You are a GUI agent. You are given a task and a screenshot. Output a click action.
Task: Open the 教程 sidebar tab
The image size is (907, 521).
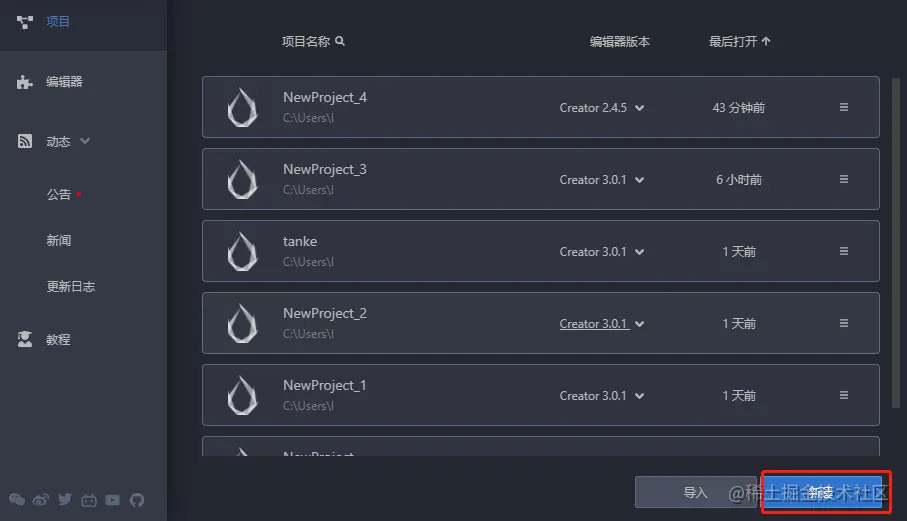(x=58, y=340)
